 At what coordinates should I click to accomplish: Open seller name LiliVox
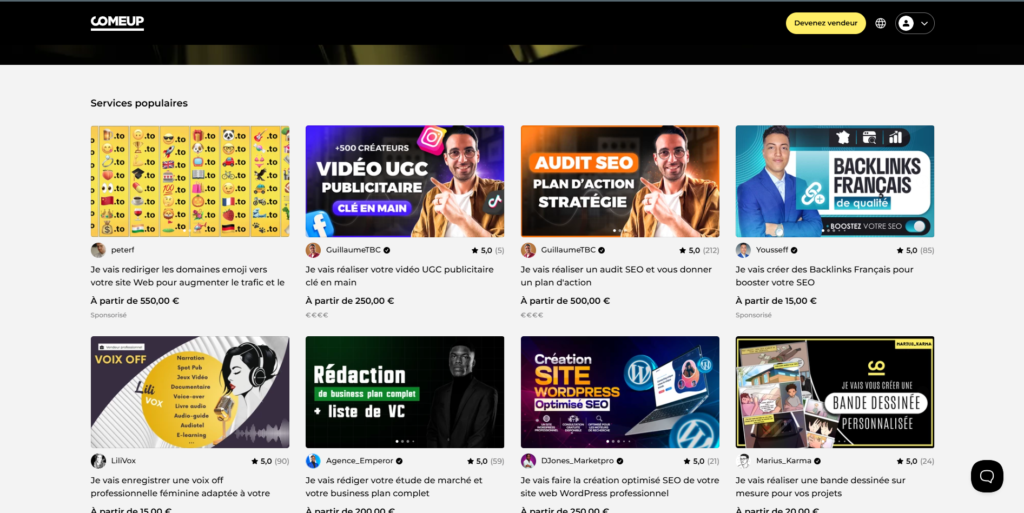123,461
